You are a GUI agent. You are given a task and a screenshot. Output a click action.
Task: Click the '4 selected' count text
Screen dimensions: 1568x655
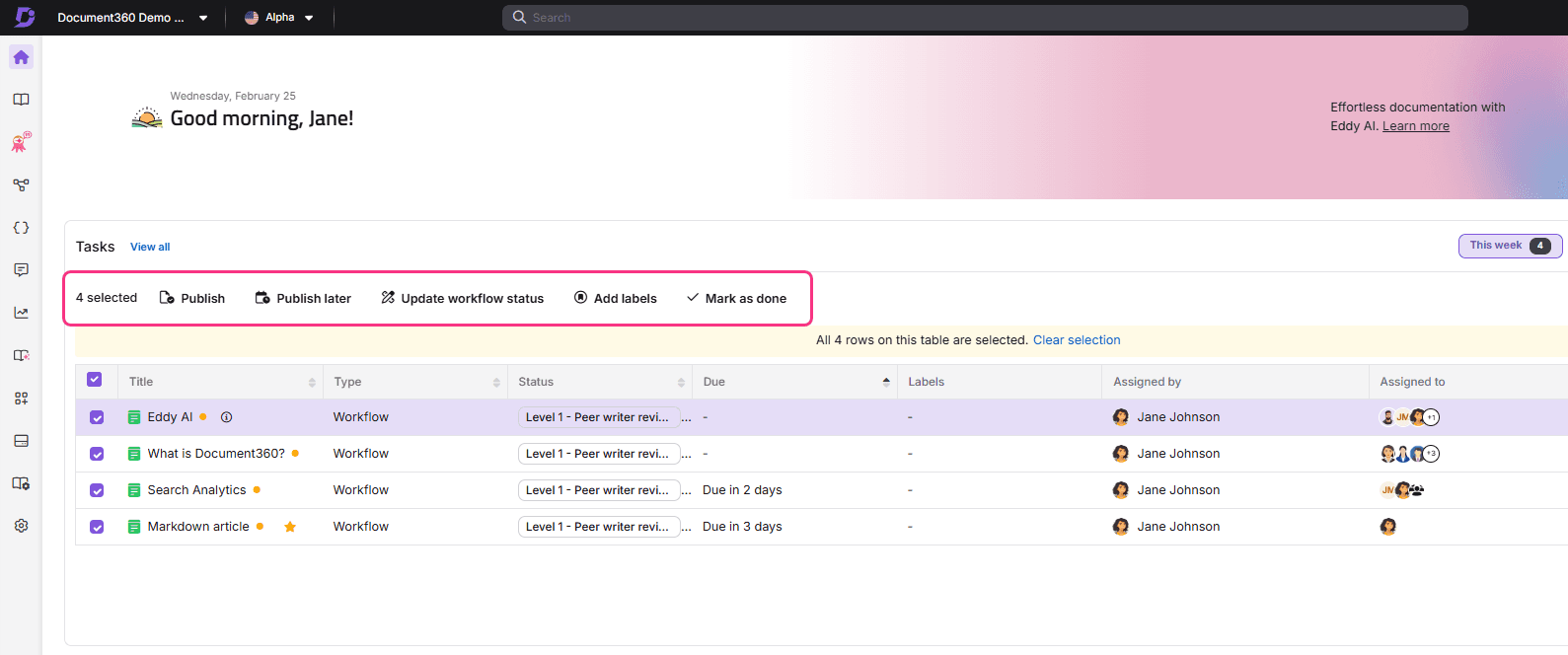107,298
